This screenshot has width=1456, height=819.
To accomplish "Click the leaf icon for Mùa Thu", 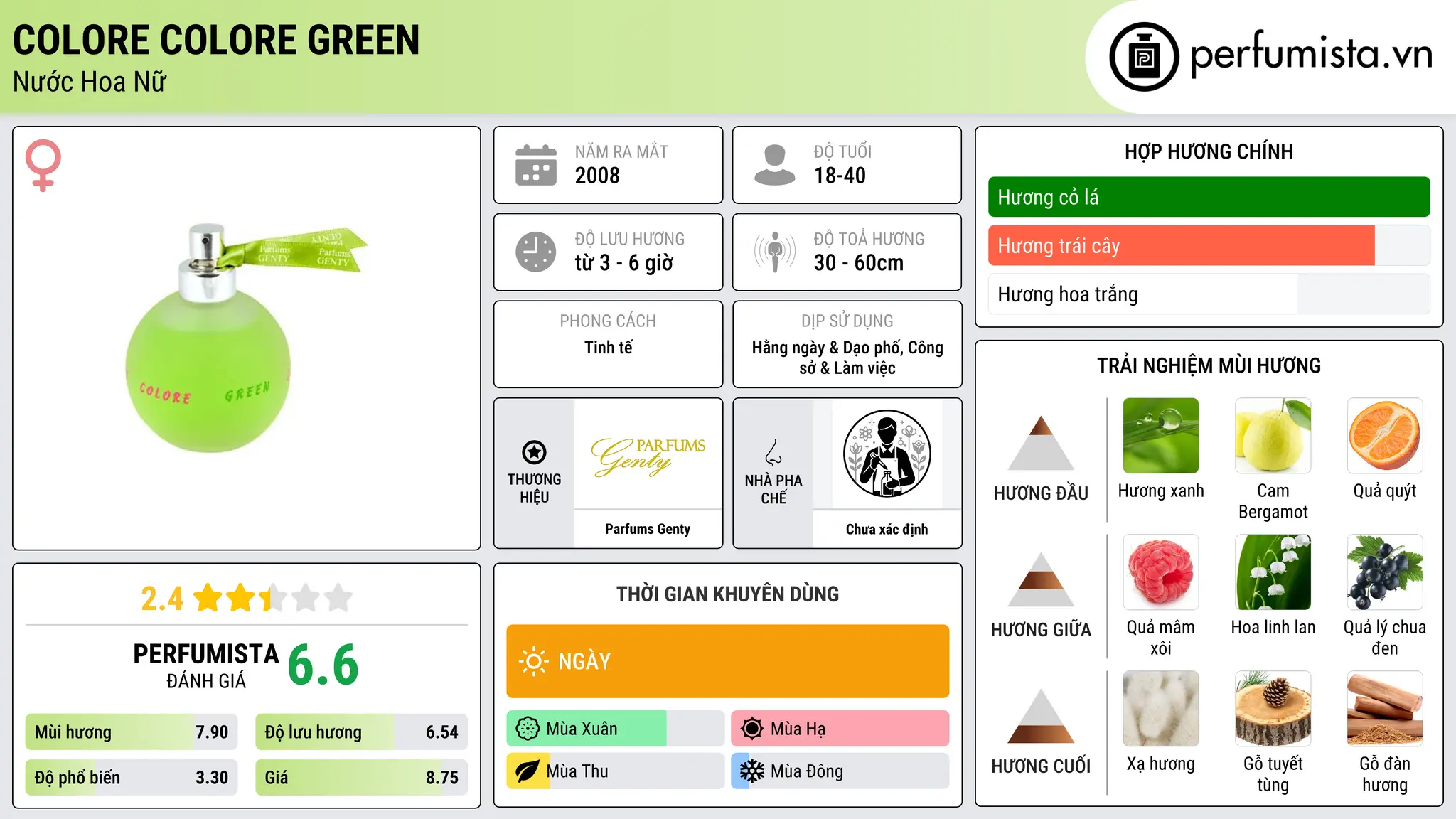I will click(x=528, y=771).
